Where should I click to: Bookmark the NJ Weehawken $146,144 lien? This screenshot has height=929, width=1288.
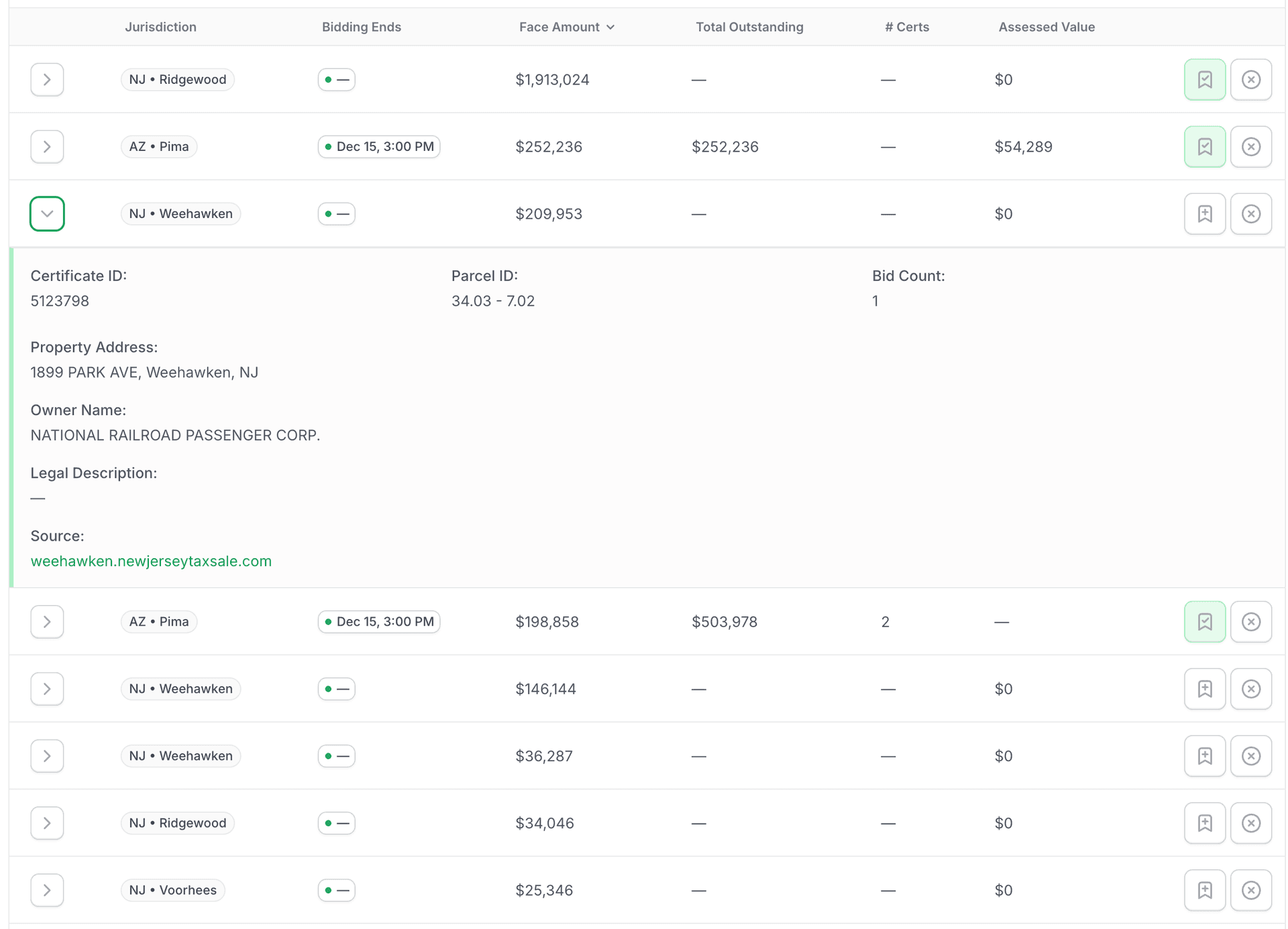tap(1205, 688)
